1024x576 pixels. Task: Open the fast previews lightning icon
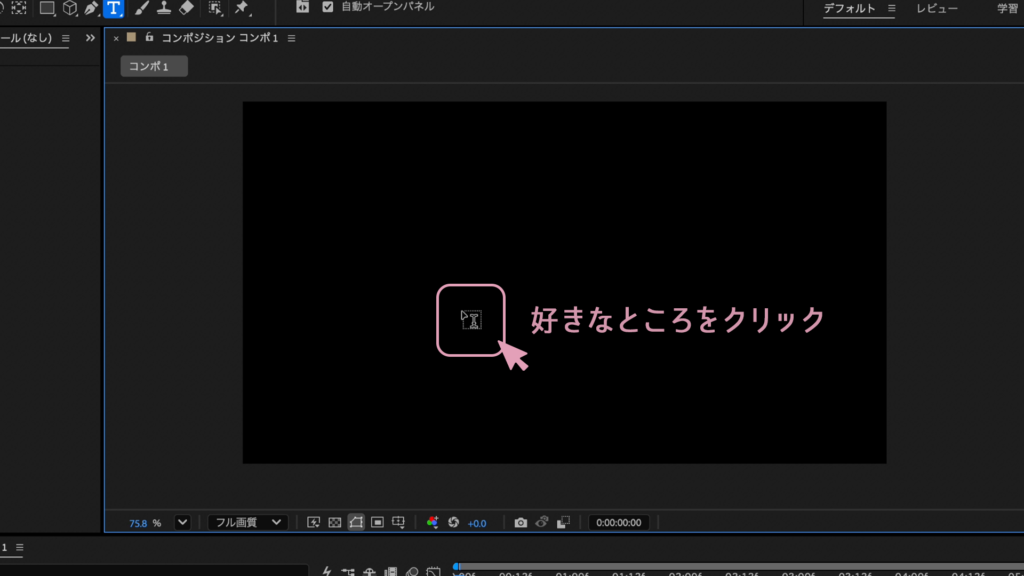tap(313, 522)
